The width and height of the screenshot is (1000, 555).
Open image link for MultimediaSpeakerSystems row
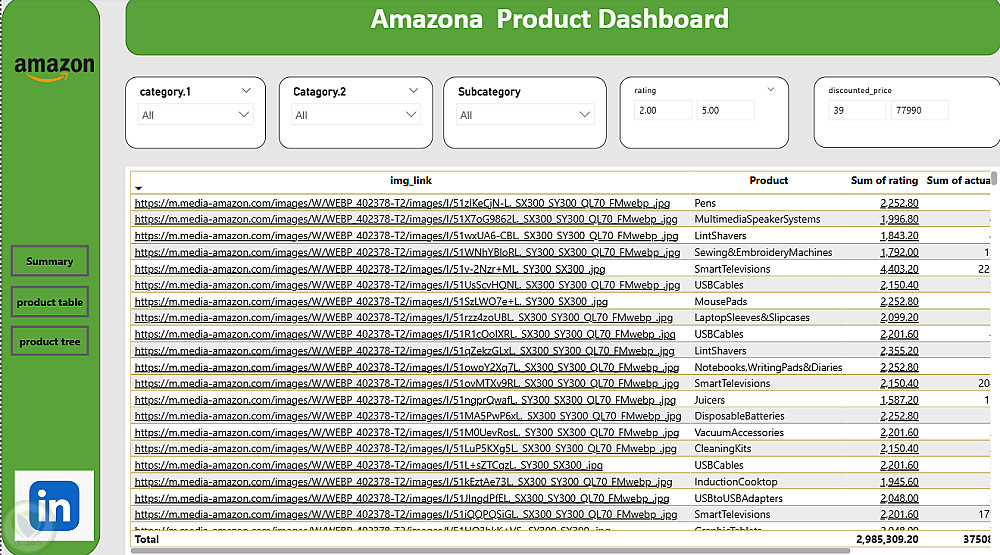coord(406,219)
